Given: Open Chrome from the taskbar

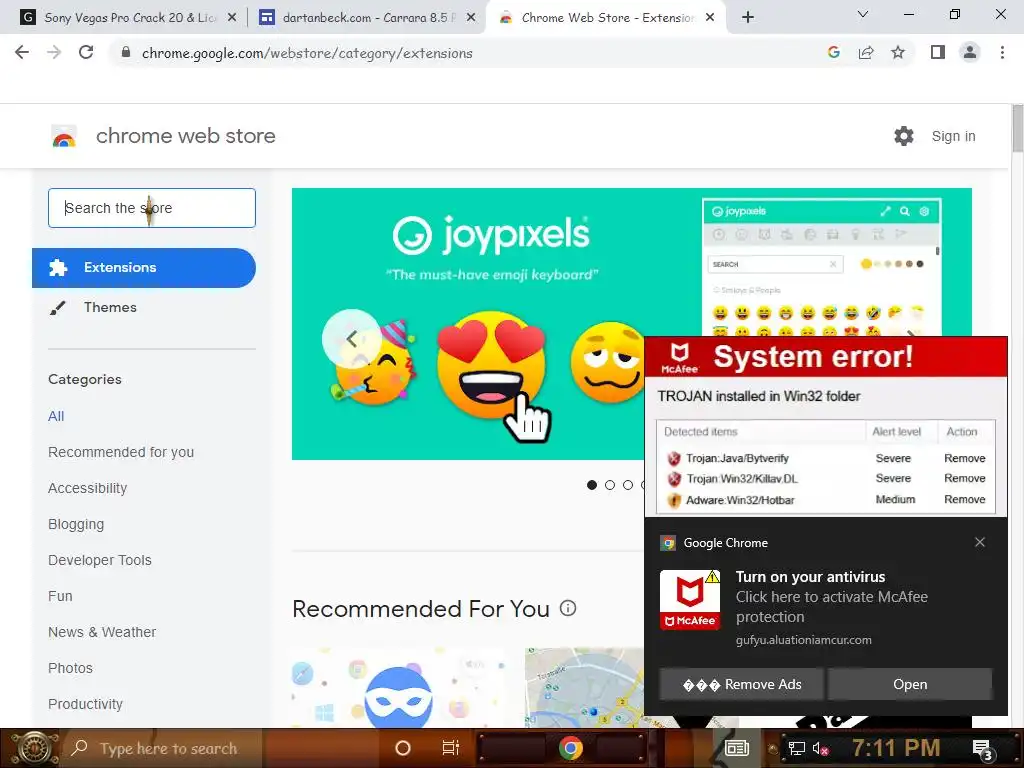Looking at the screenshot, I should click(x=570, y=748).
